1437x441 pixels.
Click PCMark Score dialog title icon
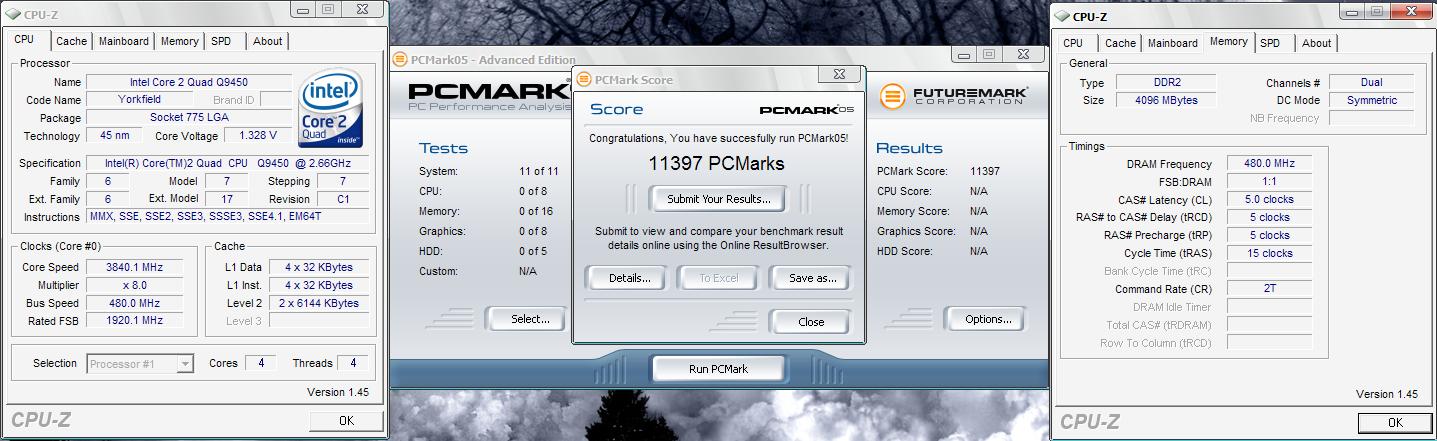coord(584,80)
